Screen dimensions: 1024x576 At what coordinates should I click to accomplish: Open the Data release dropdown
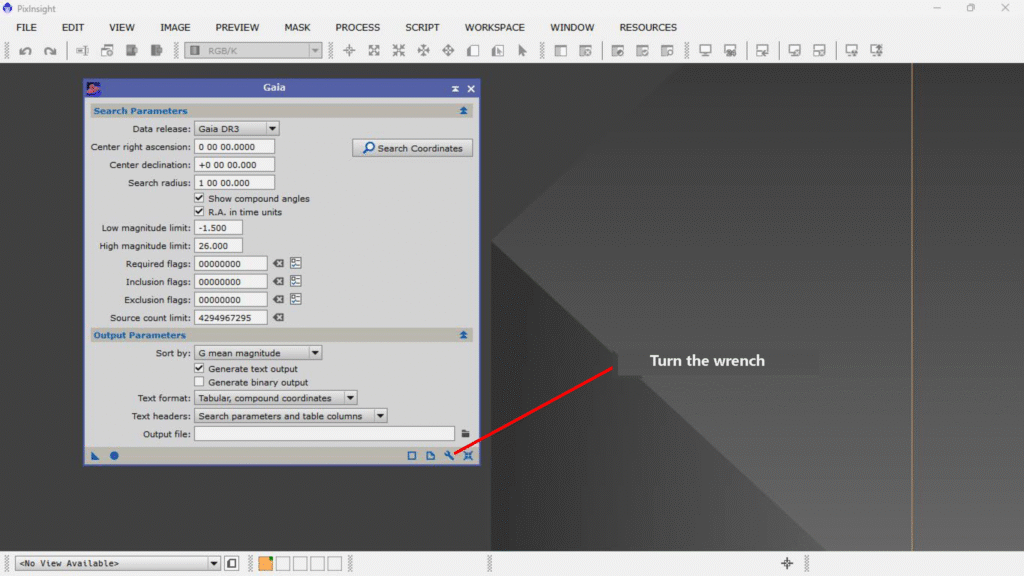tap(237, 129)
